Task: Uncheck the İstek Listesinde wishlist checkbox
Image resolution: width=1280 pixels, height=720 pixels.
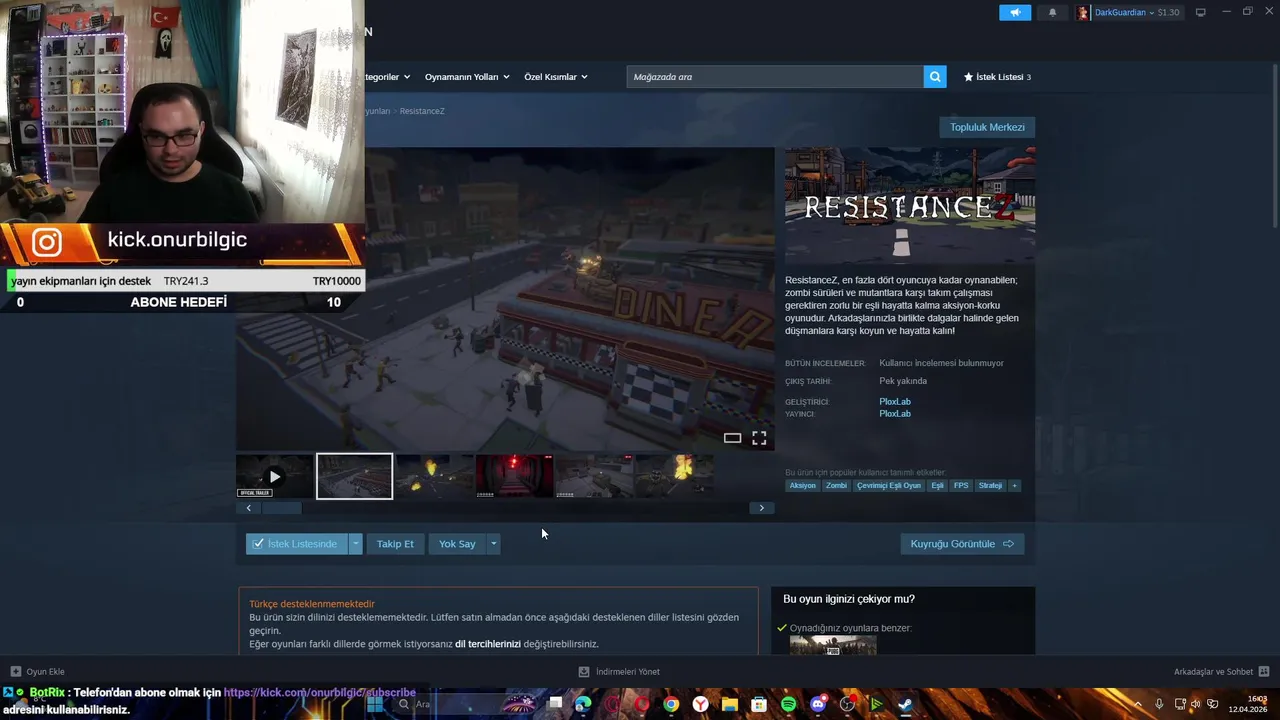Action: click(x=258, y=544)
